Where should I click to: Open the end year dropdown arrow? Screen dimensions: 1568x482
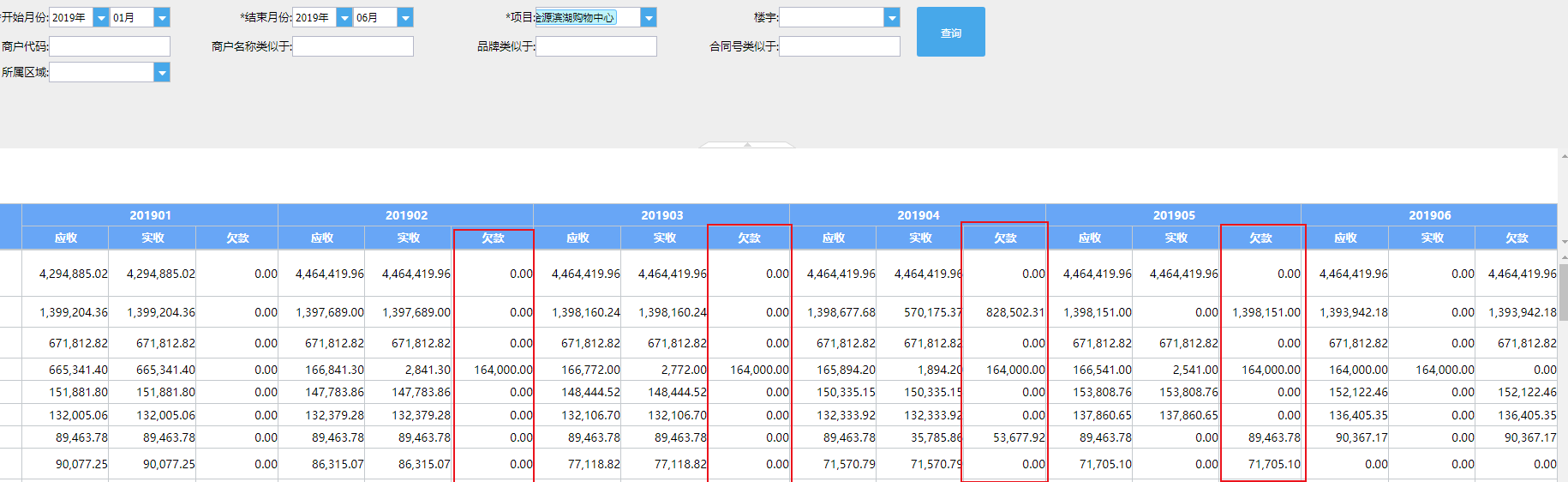pyautogui.click(x=344, y=17)
